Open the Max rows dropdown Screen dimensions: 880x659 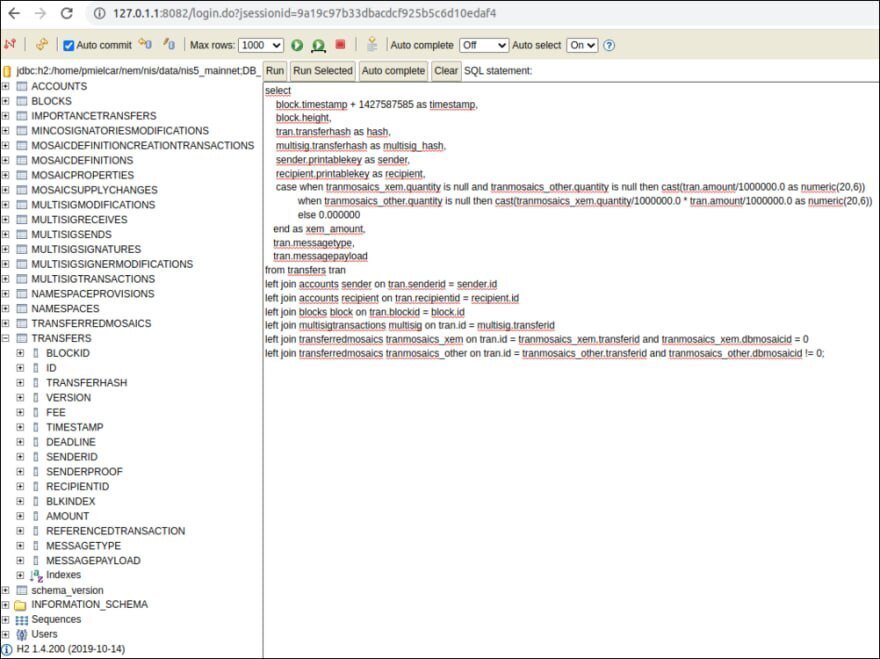click(260, 45)
